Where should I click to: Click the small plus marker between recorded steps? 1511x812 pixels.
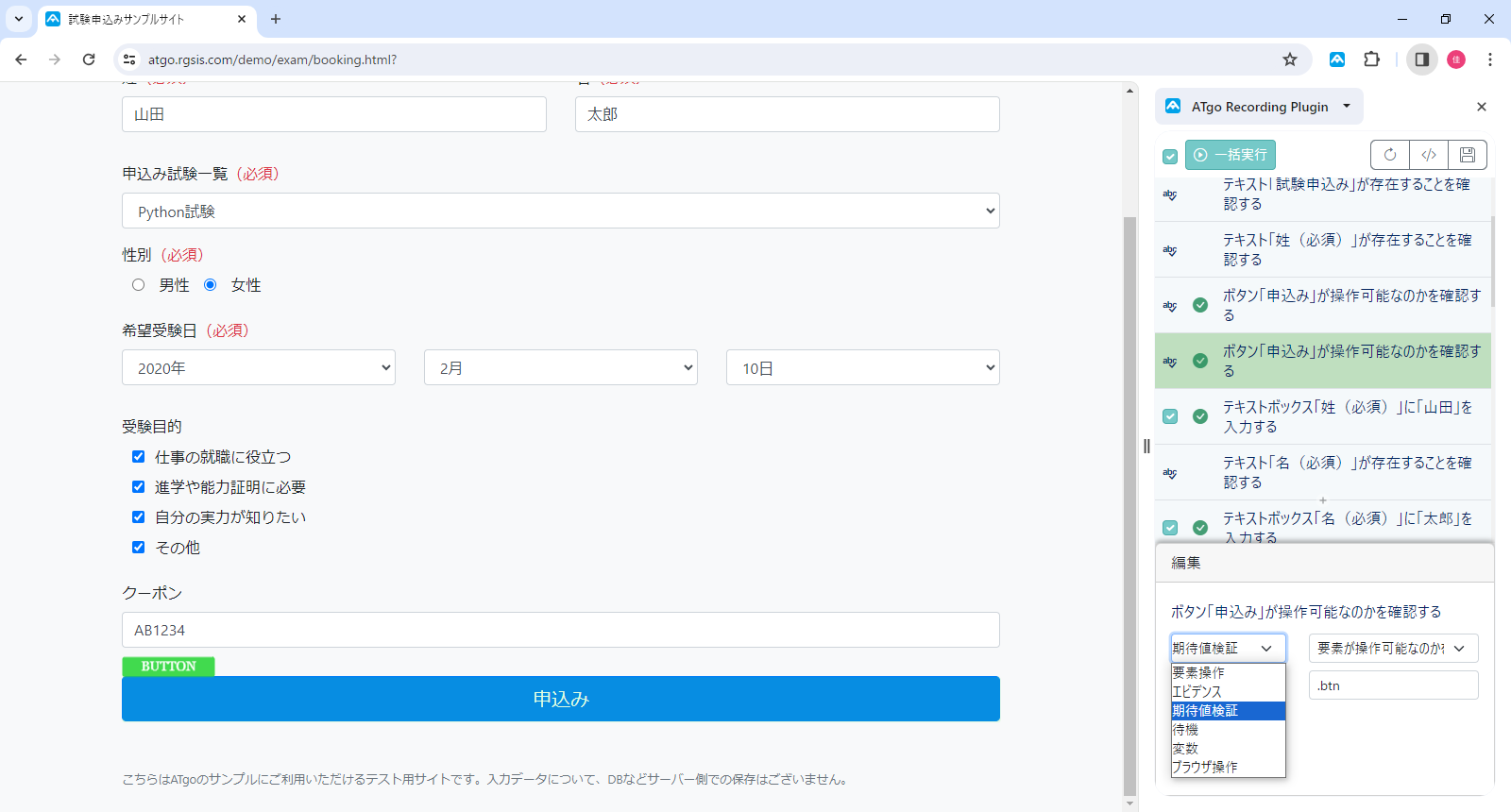1323,500
